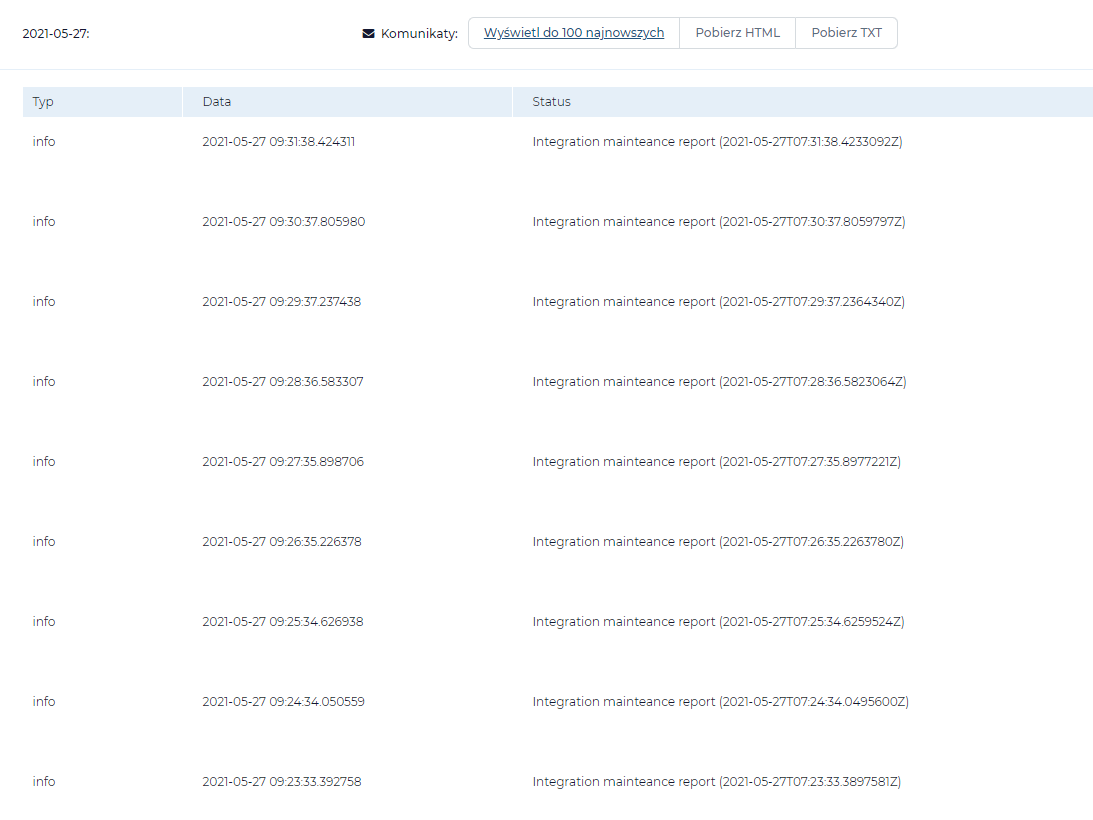This screenshot has height=820, width=1093.
Task: Click the Data column header
Action: [347, 102]
